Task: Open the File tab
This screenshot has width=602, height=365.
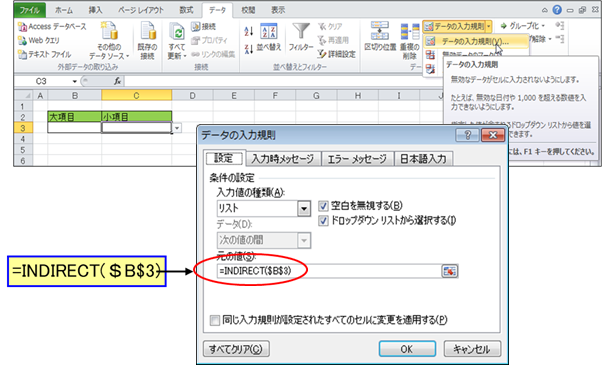Action: pos(30,10)
